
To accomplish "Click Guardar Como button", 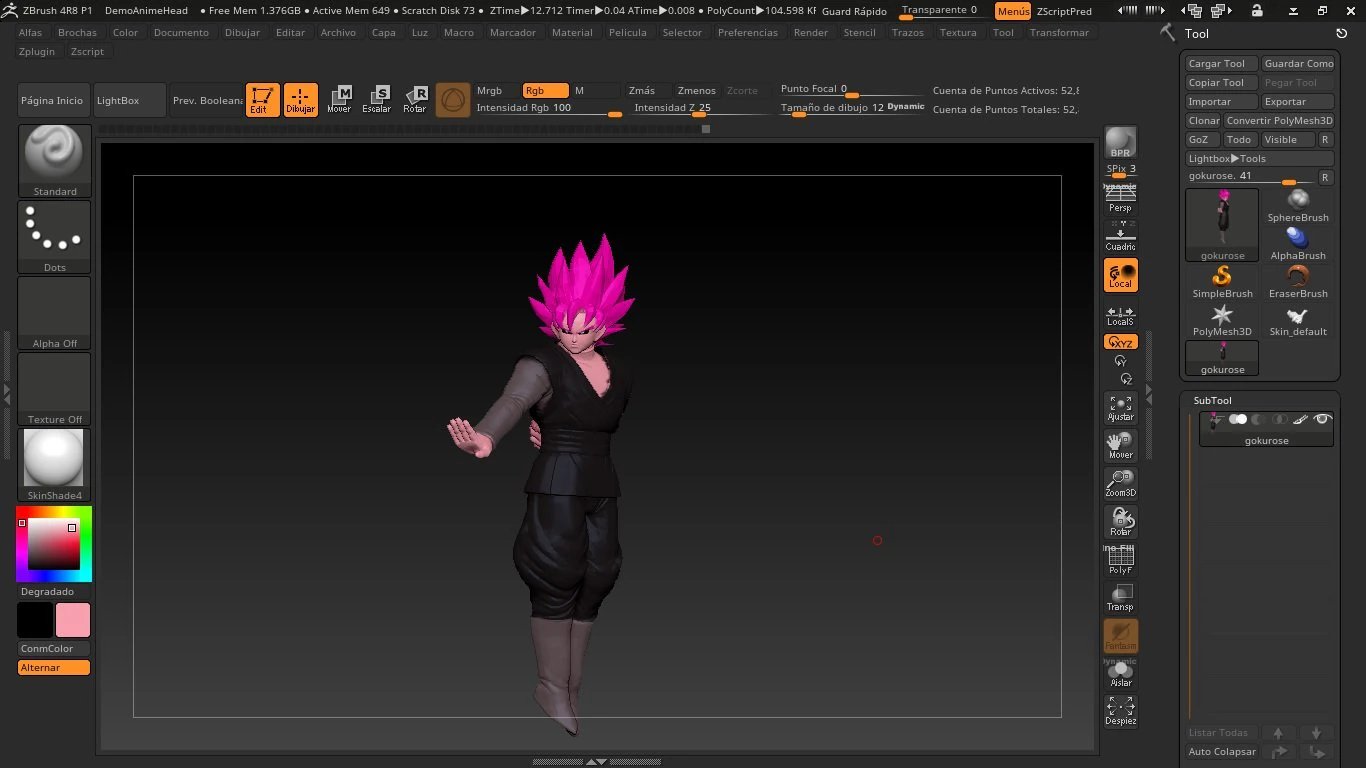I will pos(1298,63).
